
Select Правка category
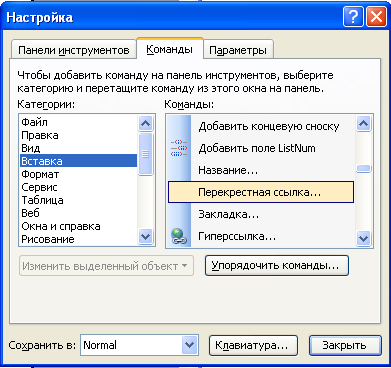click(78, 135)
